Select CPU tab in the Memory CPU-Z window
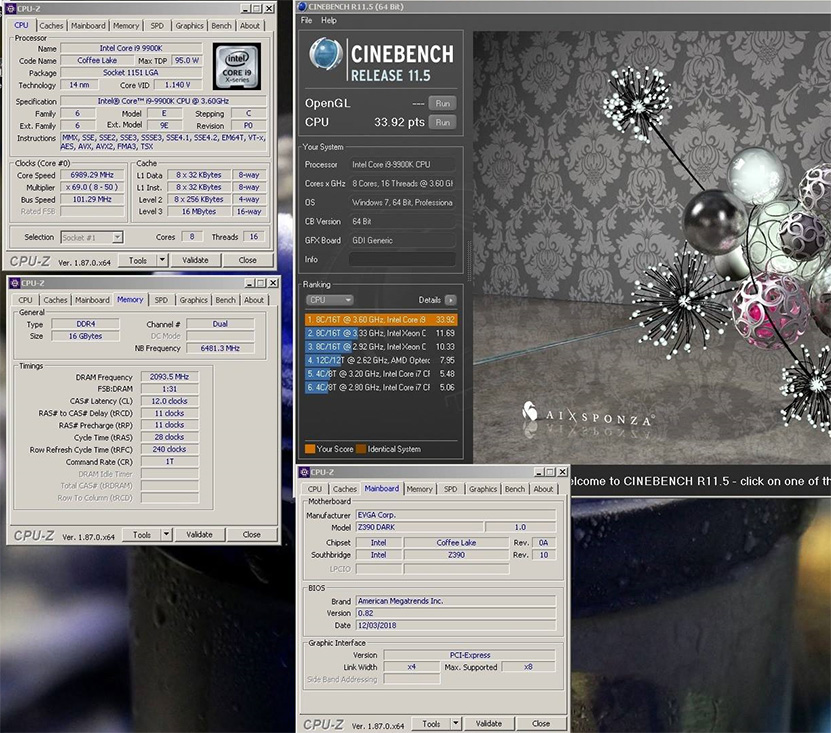 click(25, 300)
